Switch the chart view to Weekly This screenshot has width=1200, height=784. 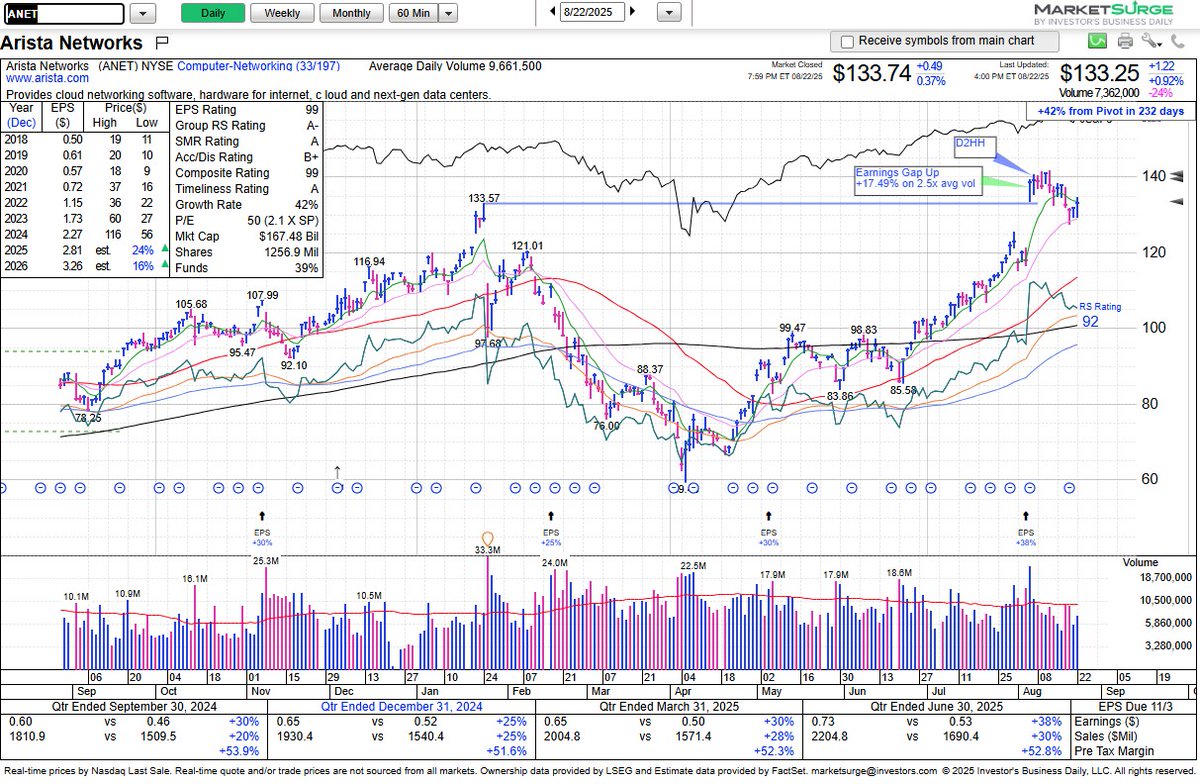(281, 13)
